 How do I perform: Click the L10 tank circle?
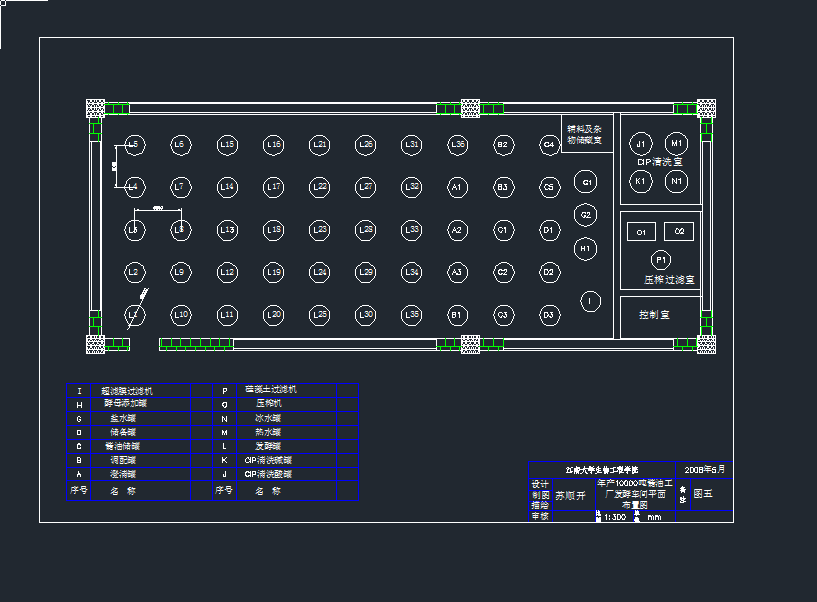pyautogui.click(x=180, y=315)
